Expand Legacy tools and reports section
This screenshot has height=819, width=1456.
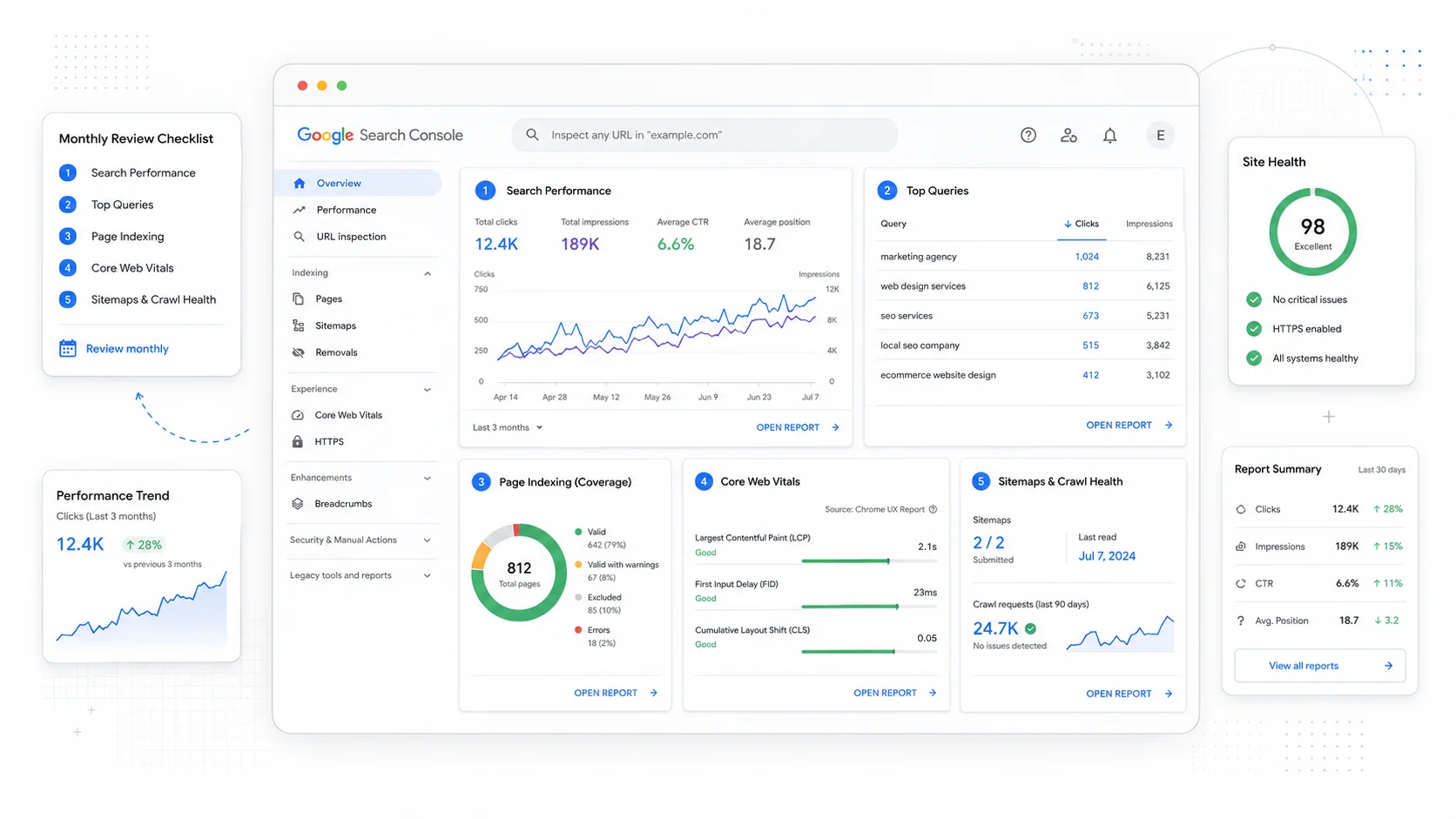click(x=428, y=575)
